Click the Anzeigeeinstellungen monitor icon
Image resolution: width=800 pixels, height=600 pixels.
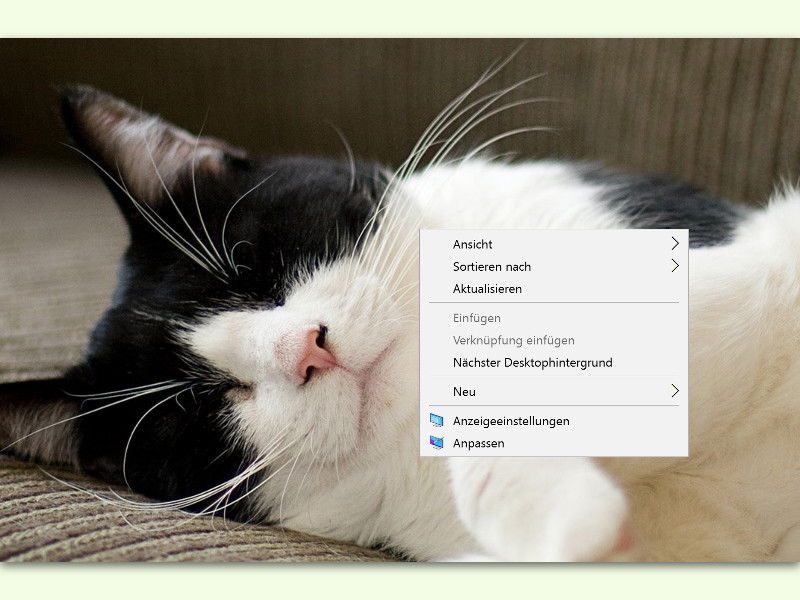coord(436,420)
